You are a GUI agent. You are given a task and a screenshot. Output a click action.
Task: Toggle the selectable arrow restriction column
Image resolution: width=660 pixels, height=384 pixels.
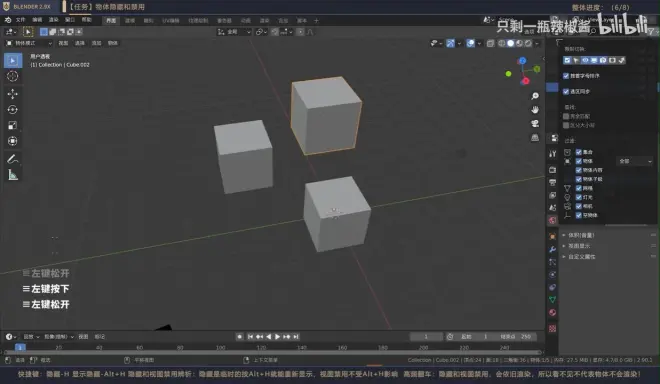tap(576, 60)
